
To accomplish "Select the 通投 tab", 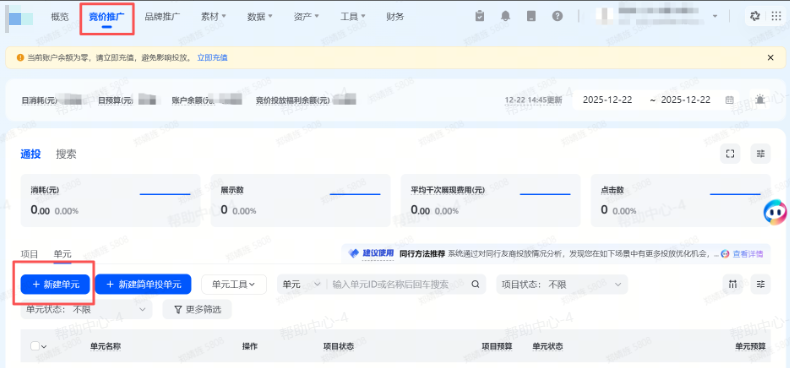I will coord(30,154).
